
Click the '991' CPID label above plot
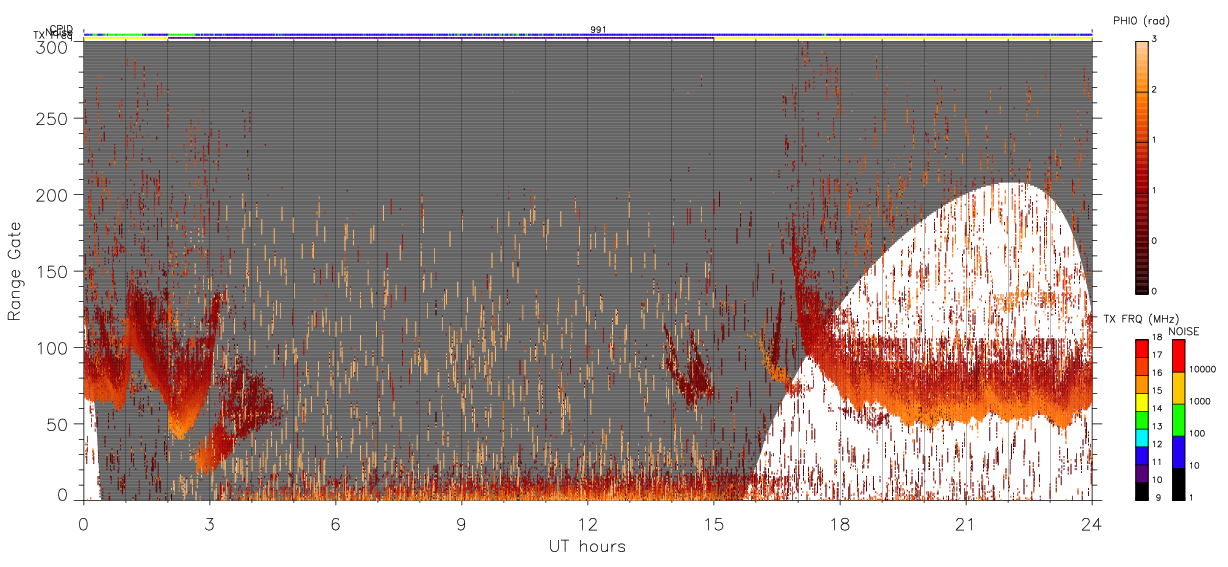tap(597, 29)
